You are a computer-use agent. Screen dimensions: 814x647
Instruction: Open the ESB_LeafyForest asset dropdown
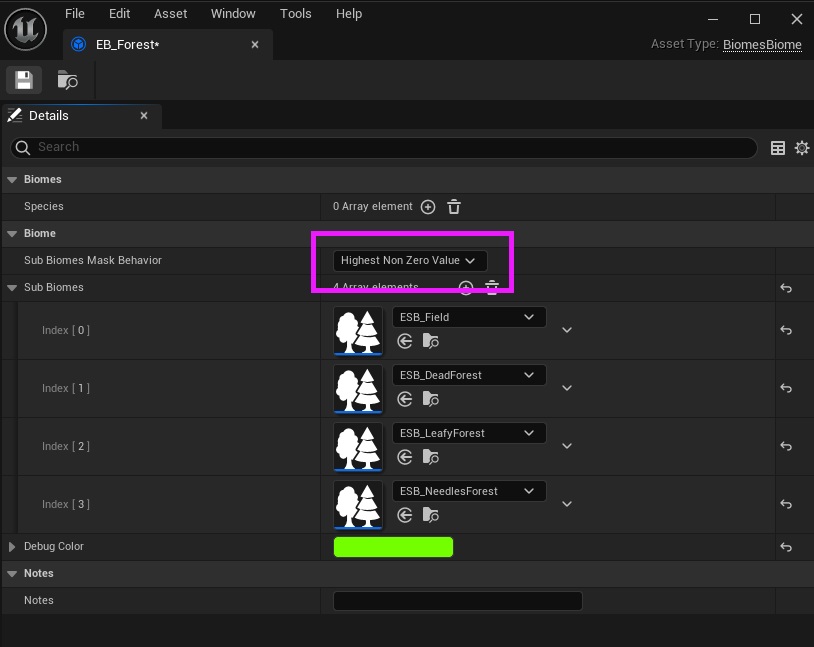(x=469, y=433)
